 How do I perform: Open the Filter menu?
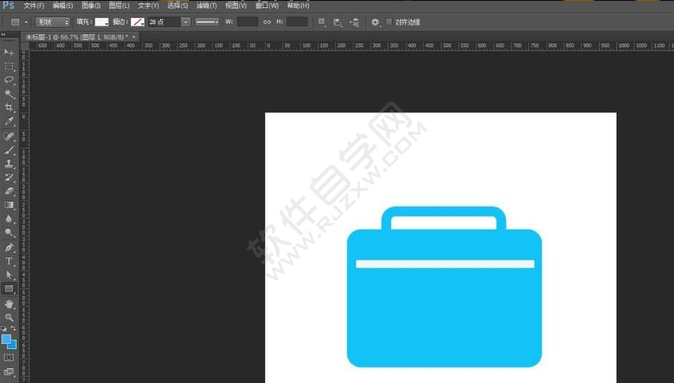207,6
